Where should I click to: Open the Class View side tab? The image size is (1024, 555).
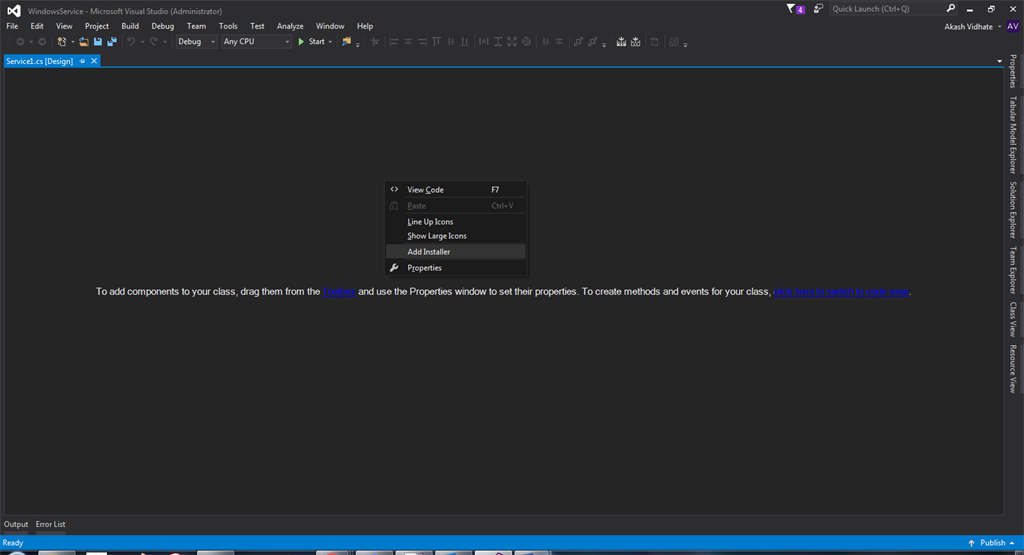click(x=1013, y=319)
